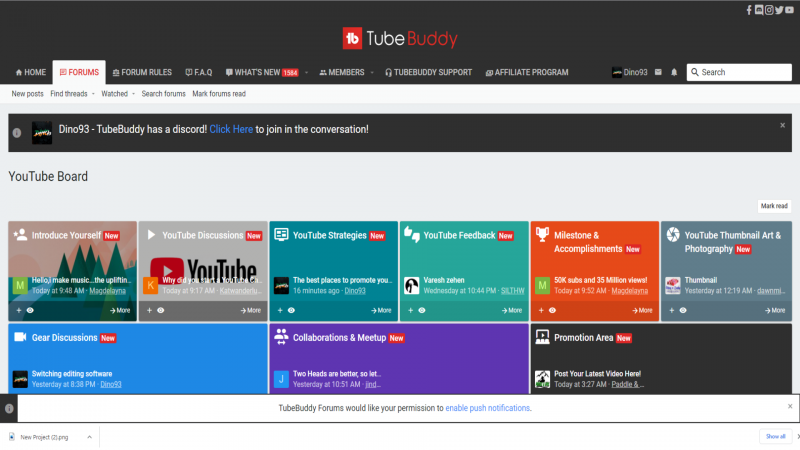
Task: Click the Mark read button
Action: (x=774, y=206)
